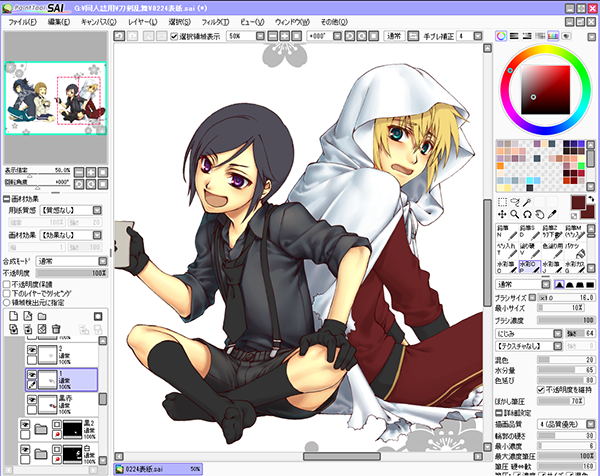Open the ファイル(F) menu
600x476 pixels.
22,22
